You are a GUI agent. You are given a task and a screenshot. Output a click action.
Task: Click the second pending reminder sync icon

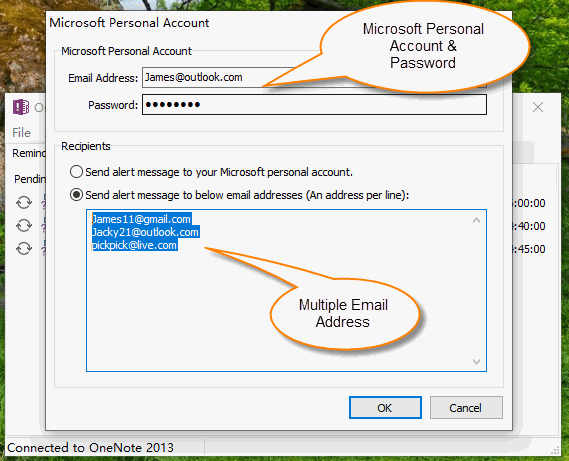24,225
